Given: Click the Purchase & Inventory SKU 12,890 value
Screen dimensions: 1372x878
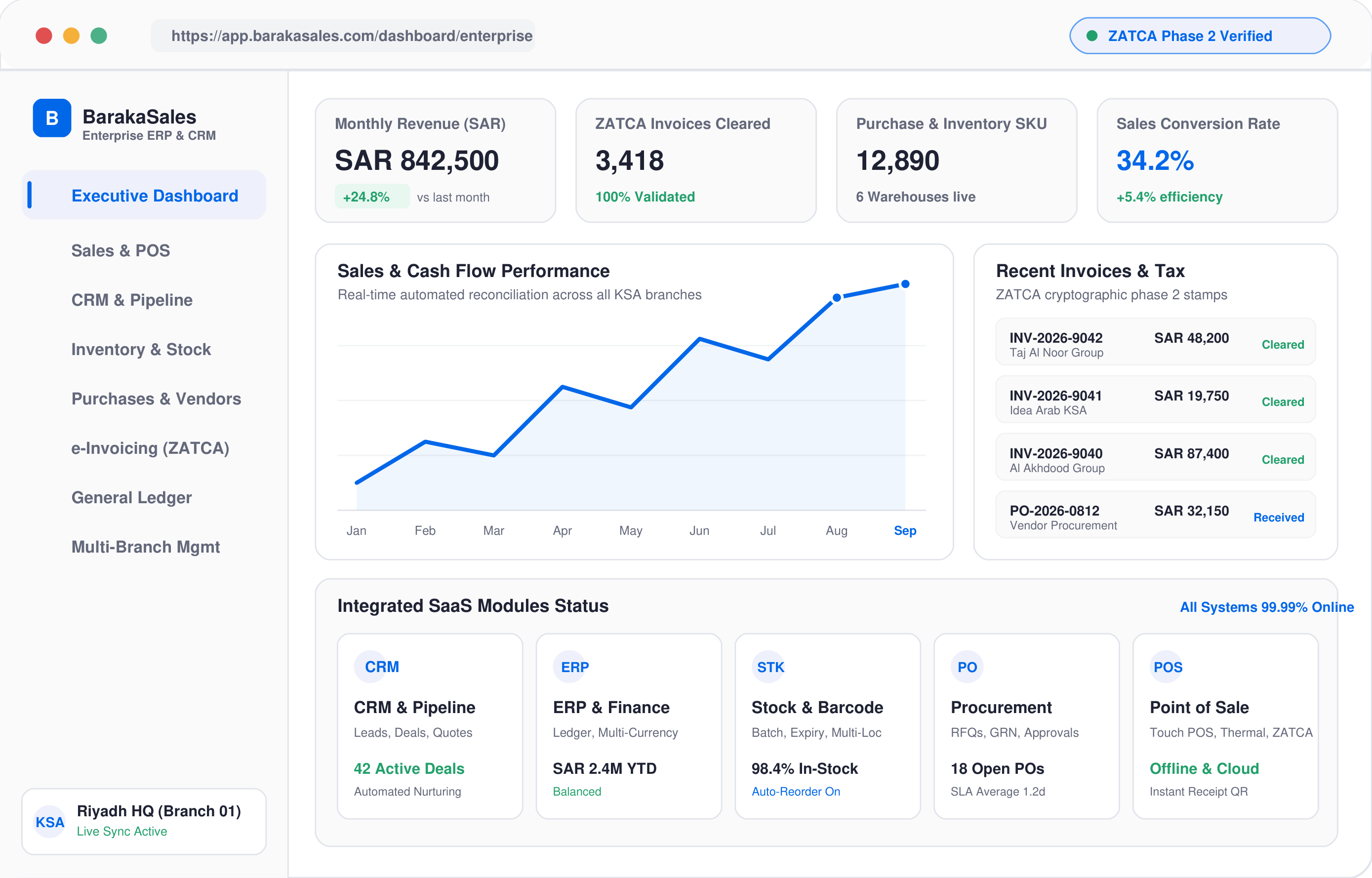Looking at the screenshot, I should [x=897, y=160].
